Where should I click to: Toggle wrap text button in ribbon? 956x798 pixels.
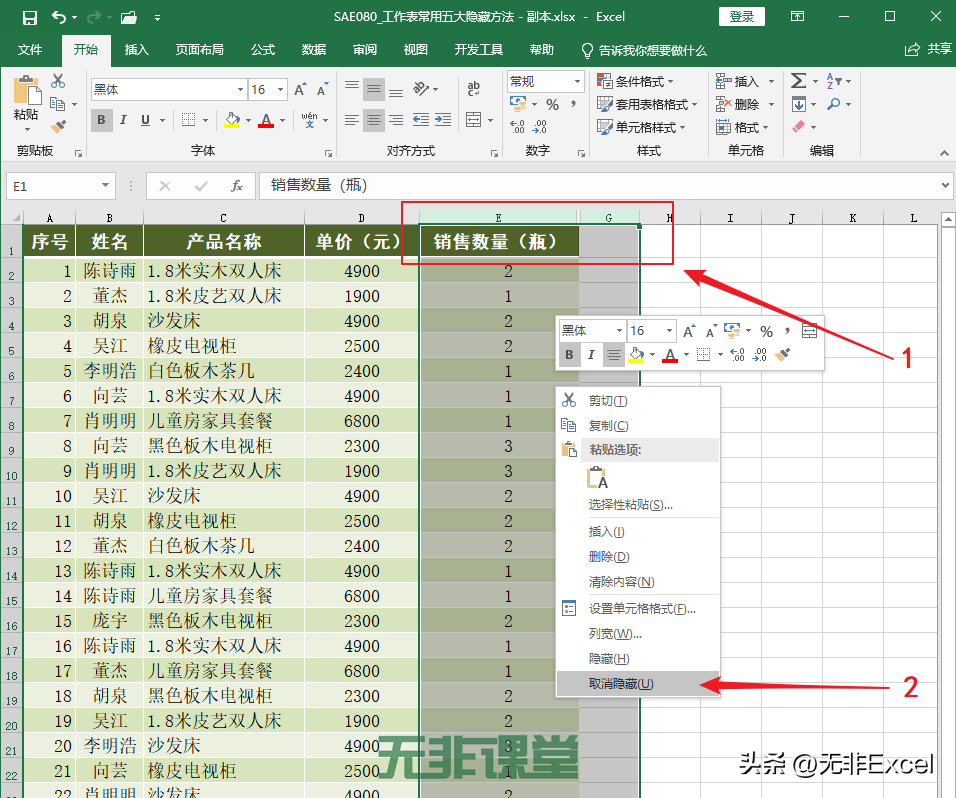coord(474,89)
